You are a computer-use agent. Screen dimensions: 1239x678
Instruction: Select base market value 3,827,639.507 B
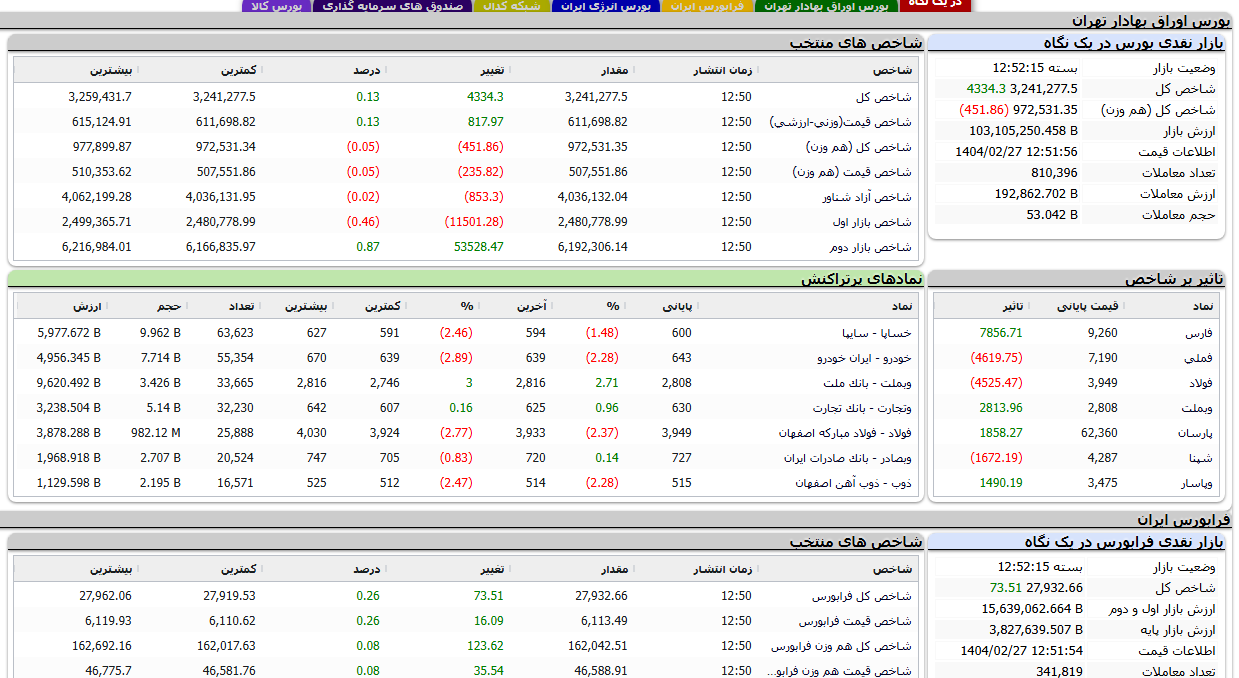[x=1037, y=630]
